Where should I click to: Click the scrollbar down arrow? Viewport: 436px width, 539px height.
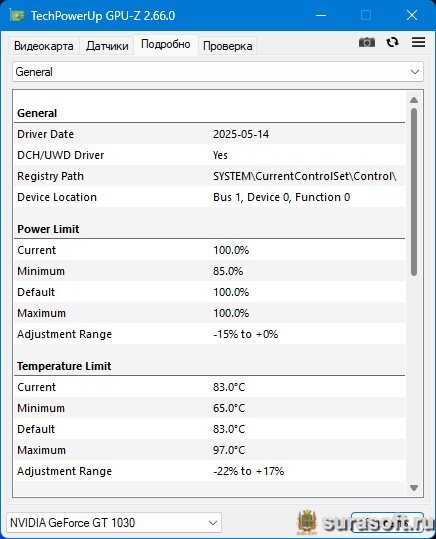pos(414,488)
